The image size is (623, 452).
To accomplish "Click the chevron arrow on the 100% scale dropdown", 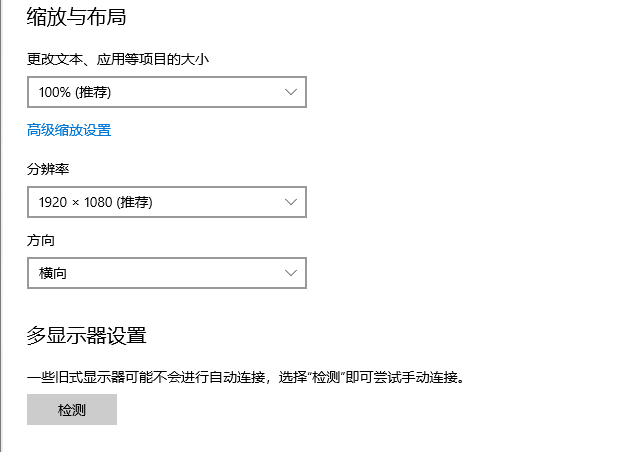I will point(291,92).
